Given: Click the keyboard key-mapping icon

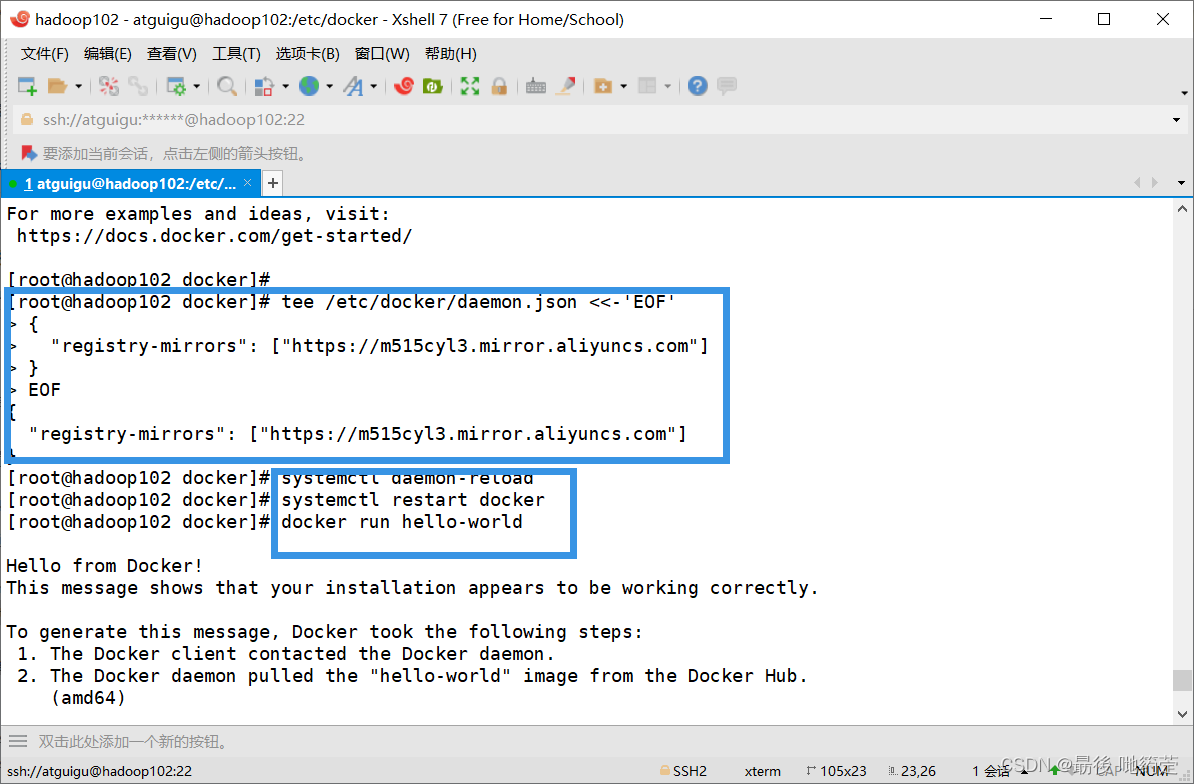Looking at the screenshot, I should click(x=536, y=86).
